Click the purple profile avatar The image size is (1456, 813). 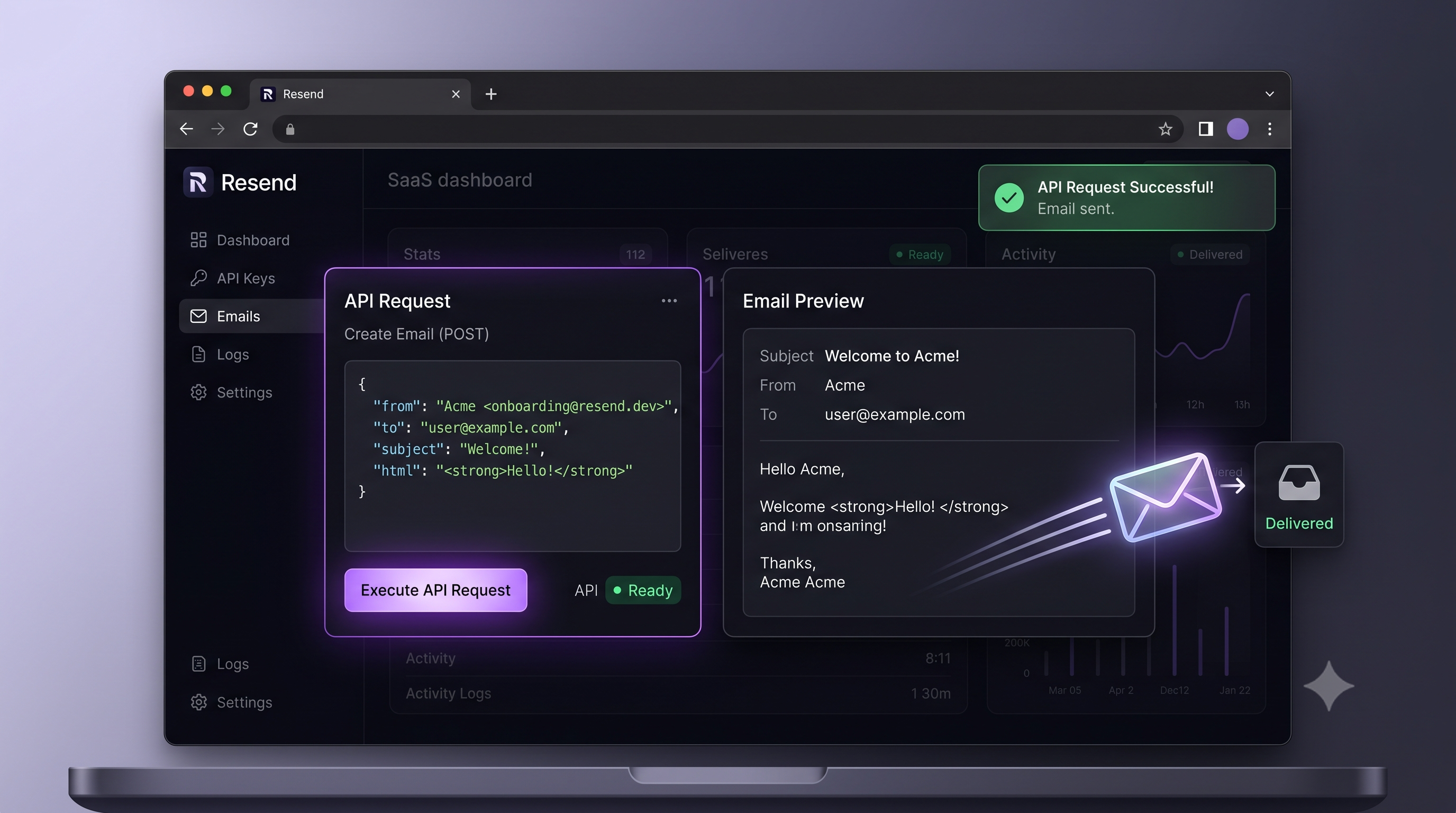(1237, 129)
